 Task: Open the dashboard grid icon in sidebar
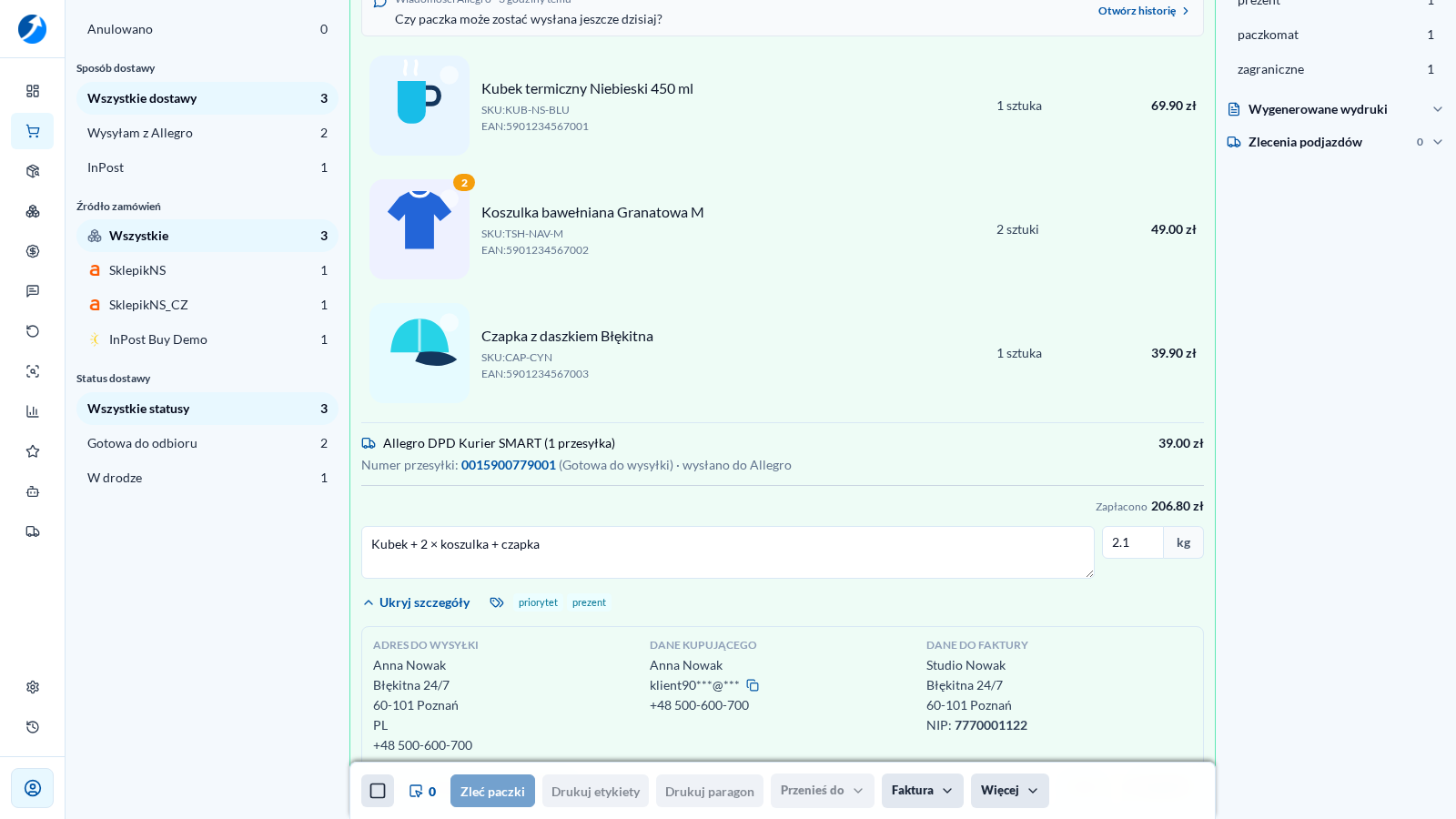pyautogui.click(x=33, y=91)
